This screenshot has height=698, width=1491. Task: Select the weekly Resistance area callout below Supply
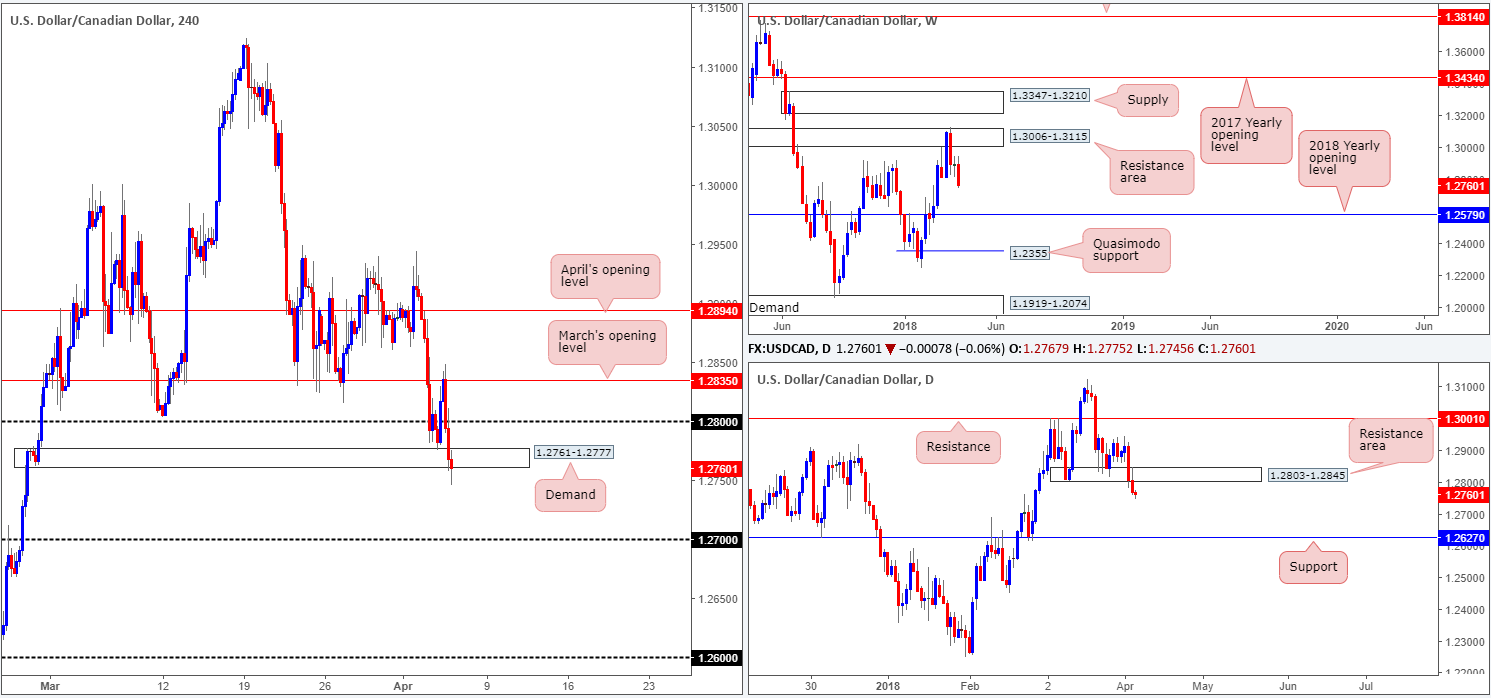coord(1152,173)
